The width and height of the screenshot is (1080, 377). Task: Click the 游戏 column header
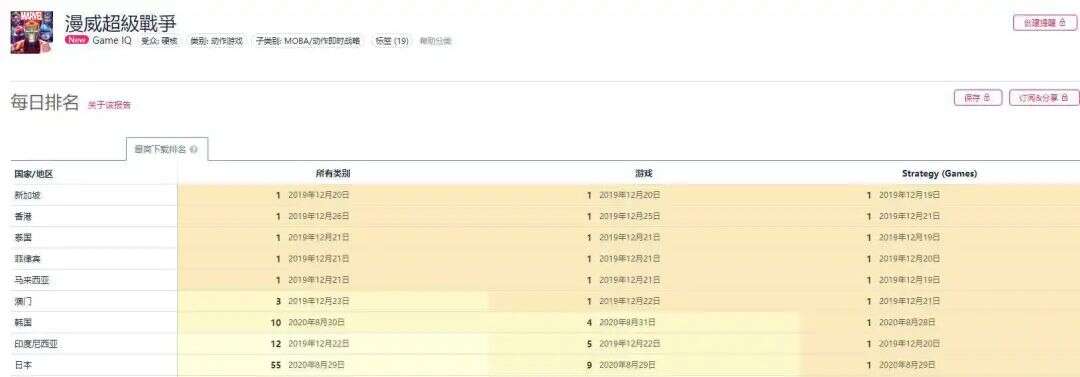(x=643, y=174)
